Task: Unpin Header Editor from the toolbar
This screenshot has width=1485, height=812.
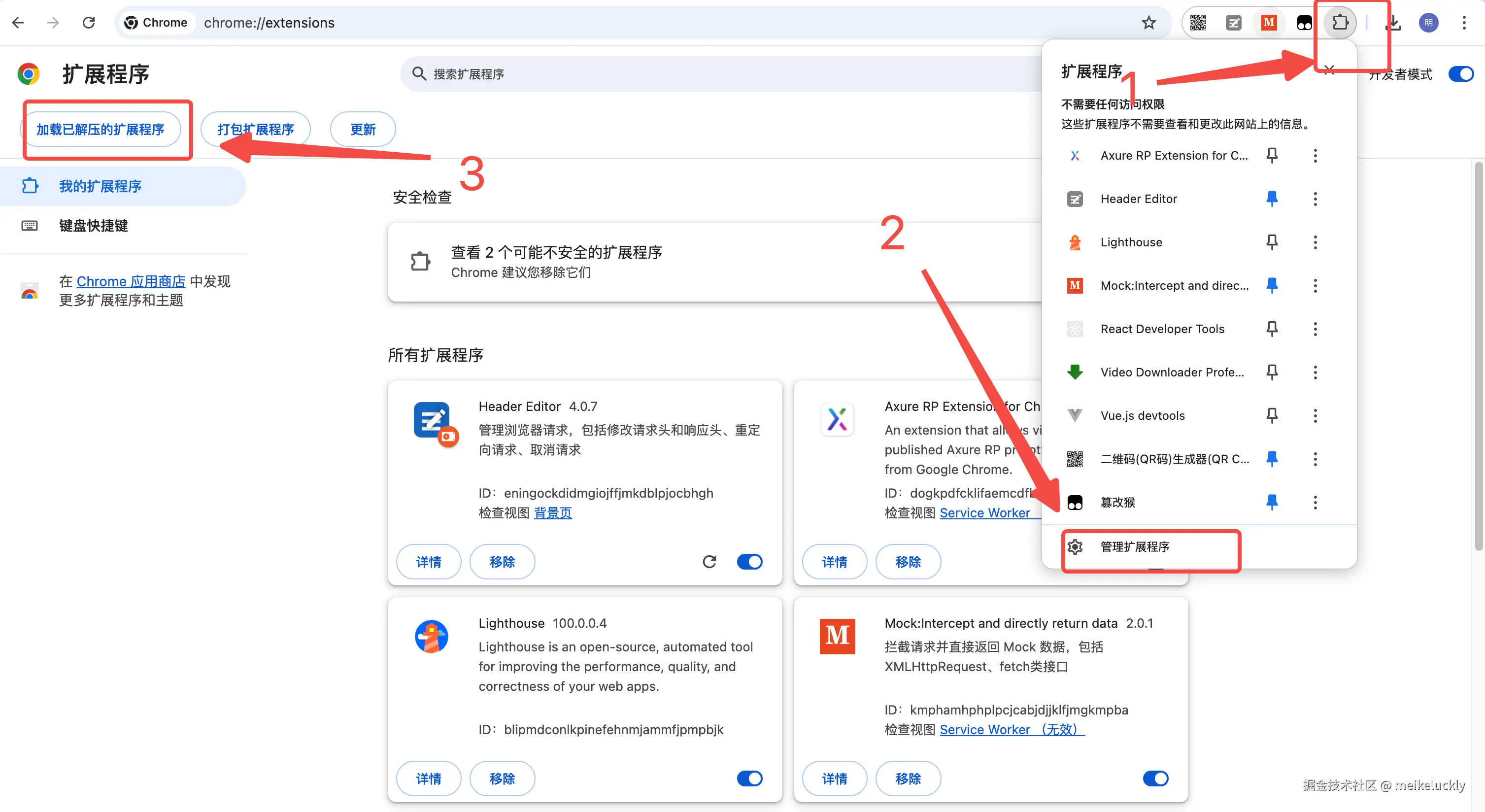Action: [x=1272, y=199]
